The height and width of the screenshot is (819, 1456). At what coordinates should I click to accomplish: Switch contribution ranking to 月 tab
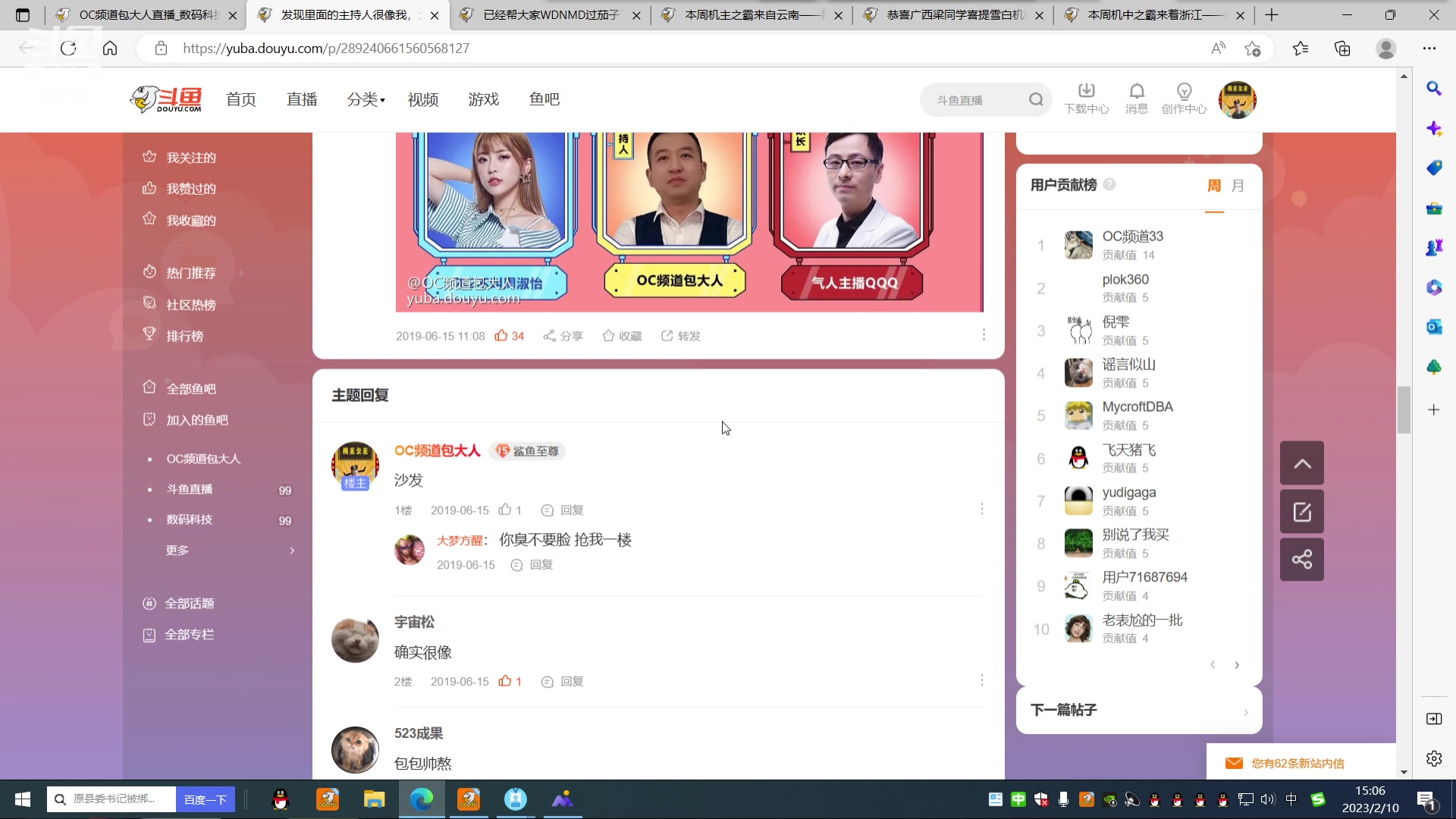click(1238, 186)
